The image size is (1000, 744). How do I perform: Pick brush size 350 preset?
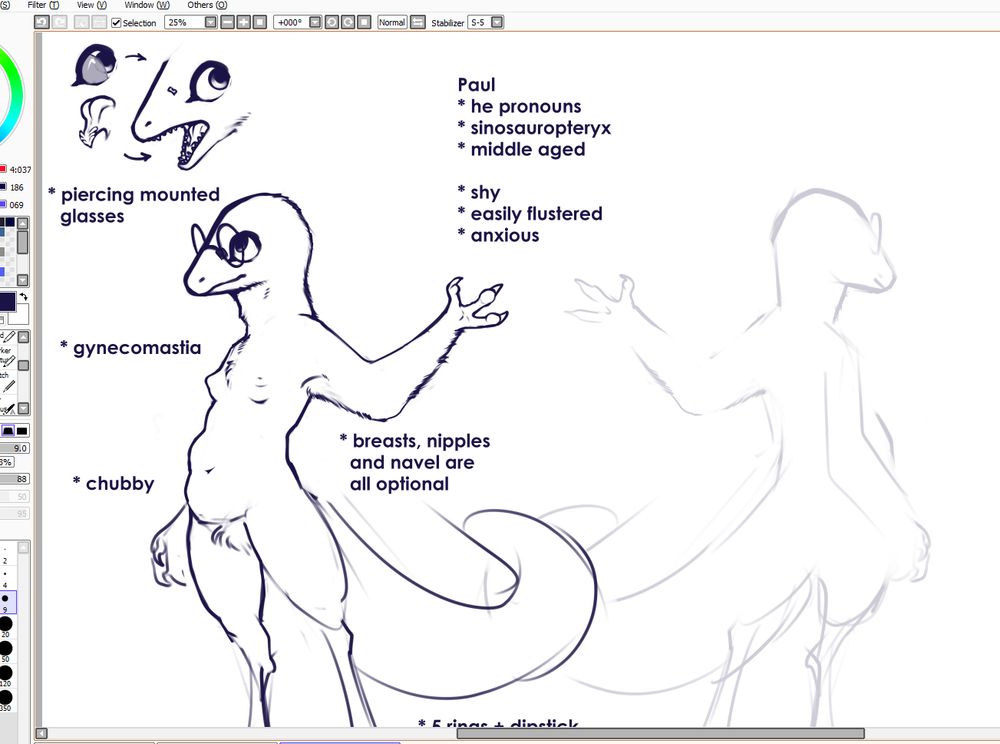(6, 701)
